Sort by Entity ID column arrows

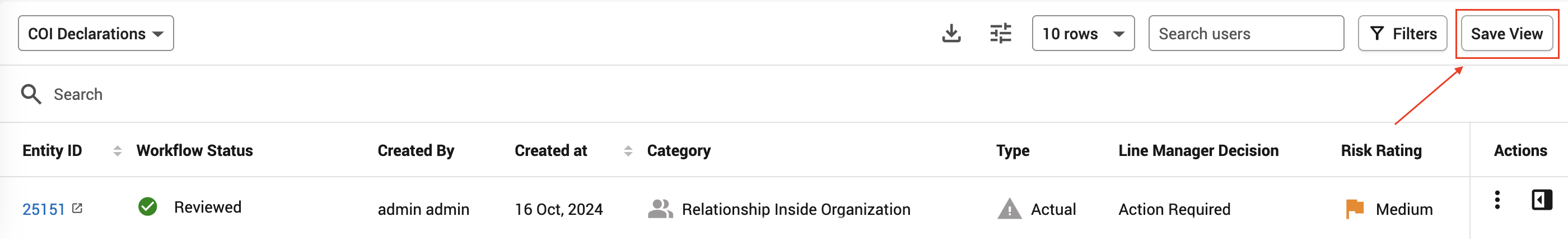tap(118, 150)
